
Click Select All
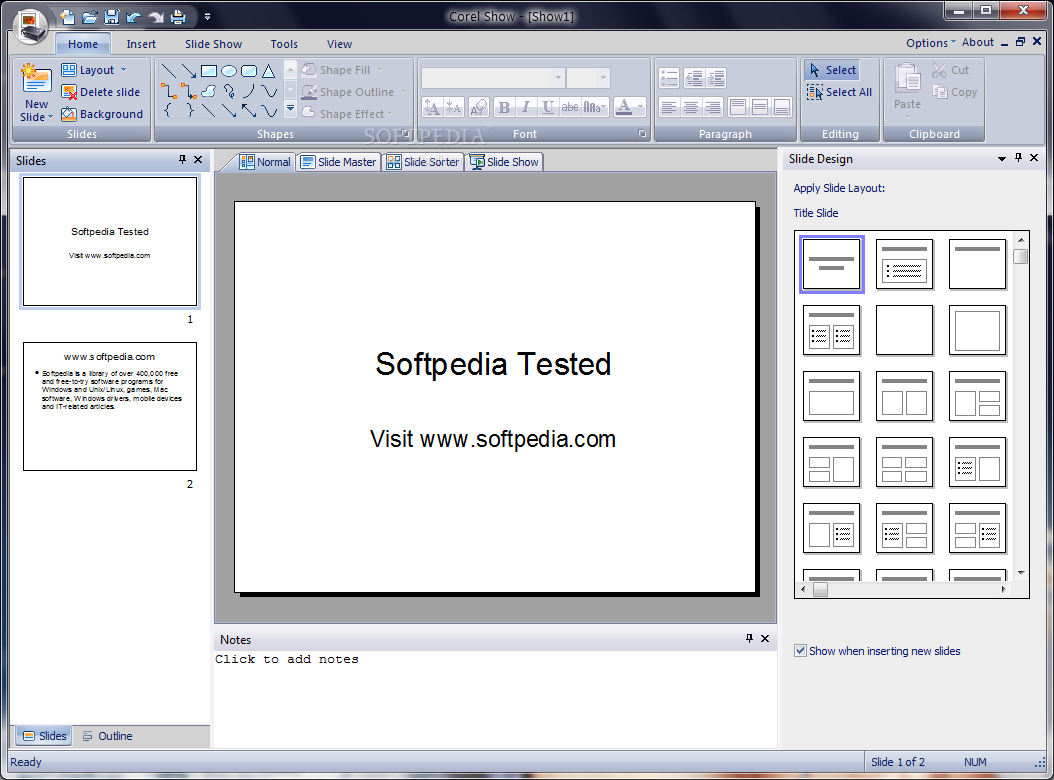click(839, 92)
